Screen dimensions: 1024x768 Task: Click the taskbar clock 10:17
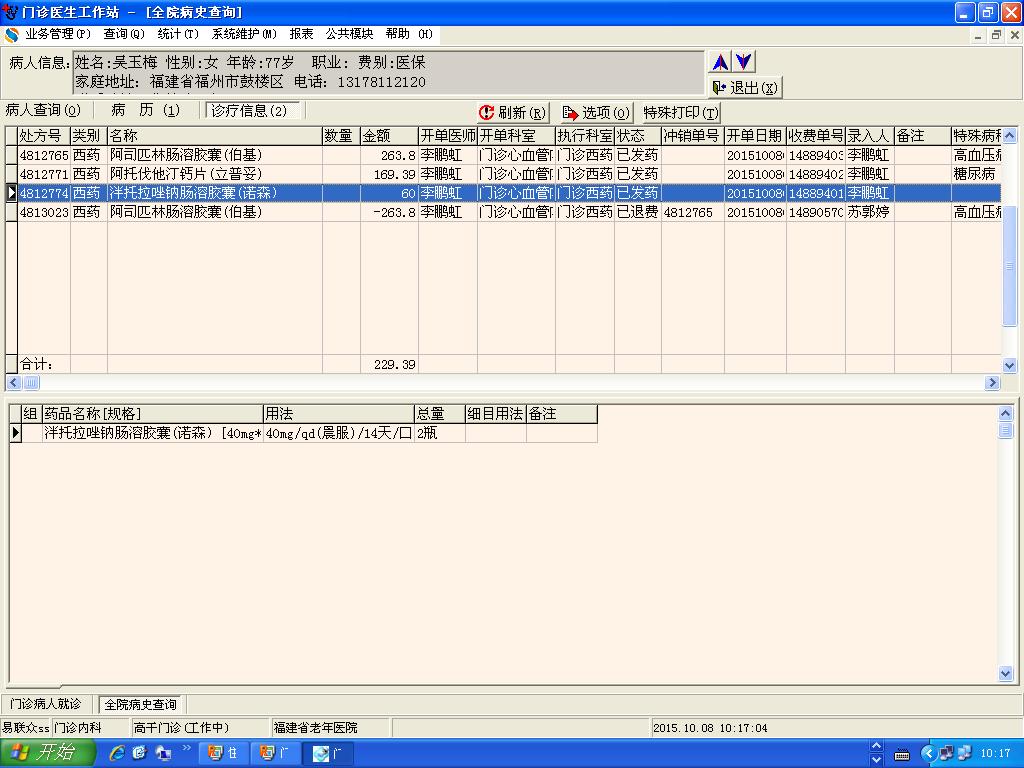(x=995, y=754)
